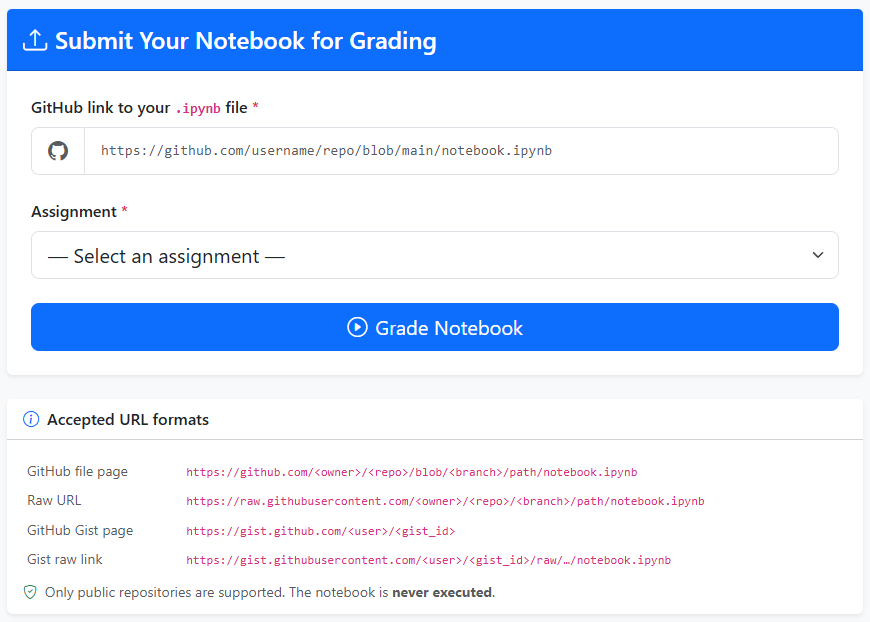Click the Grade Notebook button
Viewport: 870px width, 622px height.
tap(434, 327)
